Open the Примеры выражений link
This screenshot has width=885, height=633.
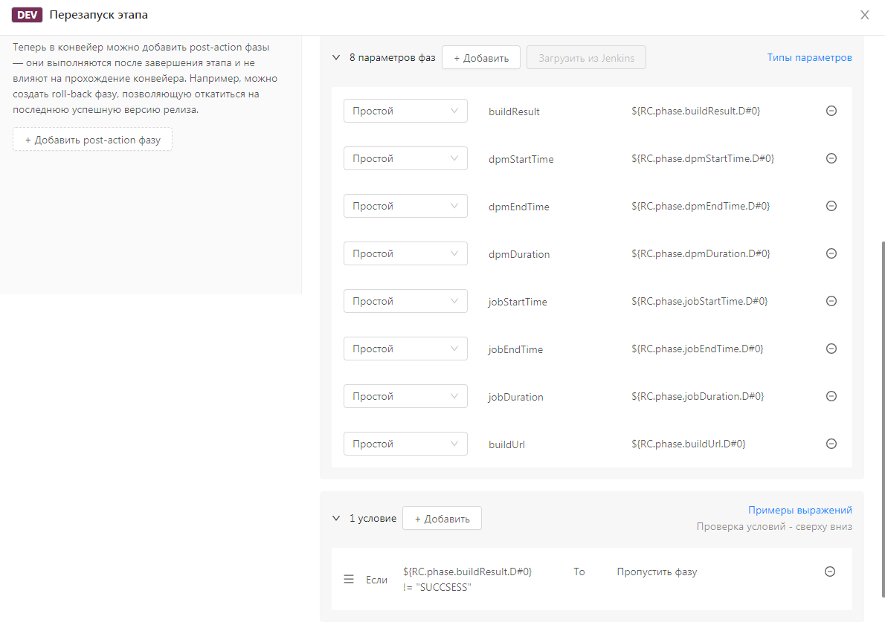(x=800, y=510)
